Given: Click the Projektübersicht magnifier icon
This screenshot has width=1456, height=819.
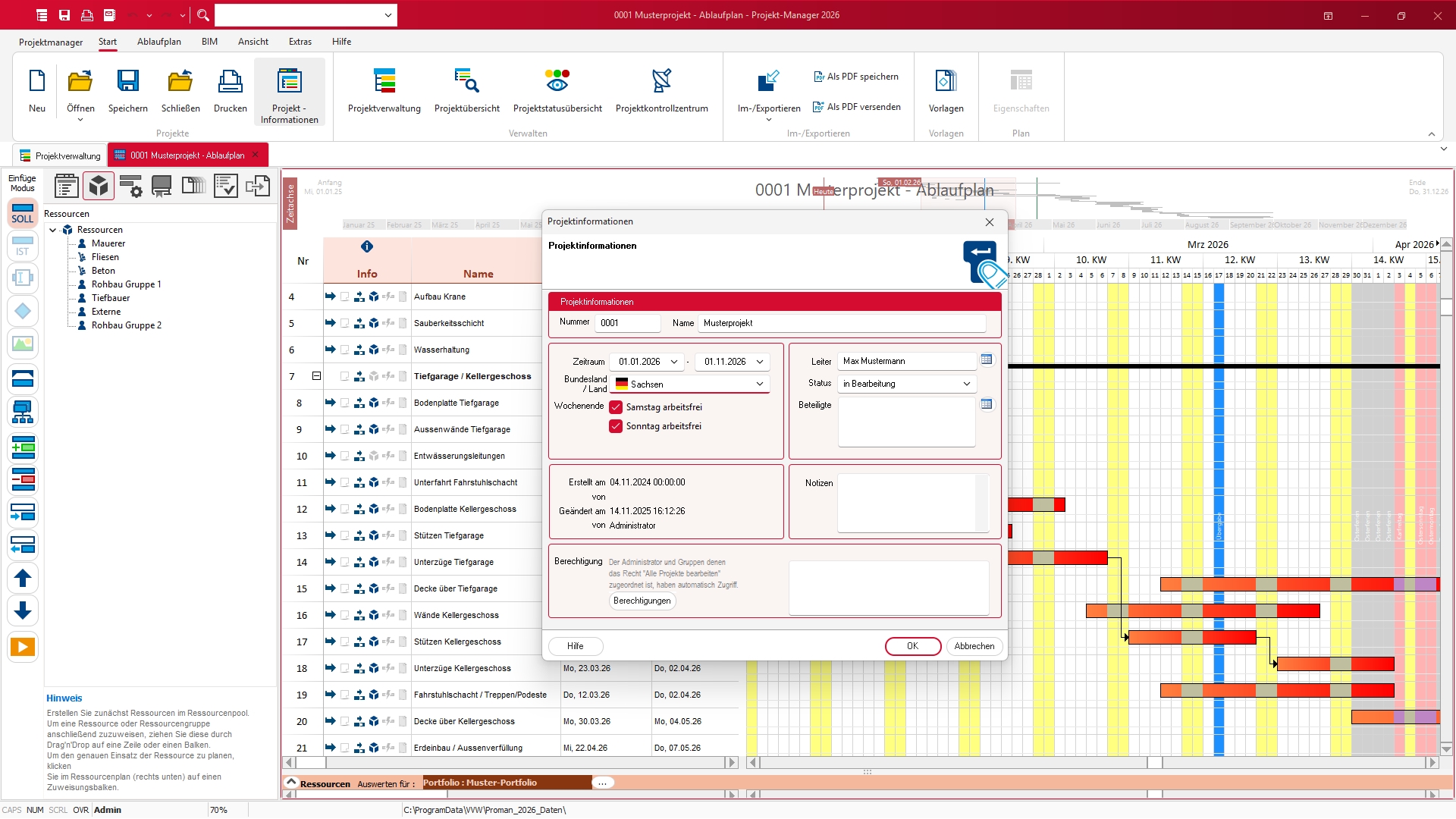Looking at the screenshot, I should coord(466,80).
